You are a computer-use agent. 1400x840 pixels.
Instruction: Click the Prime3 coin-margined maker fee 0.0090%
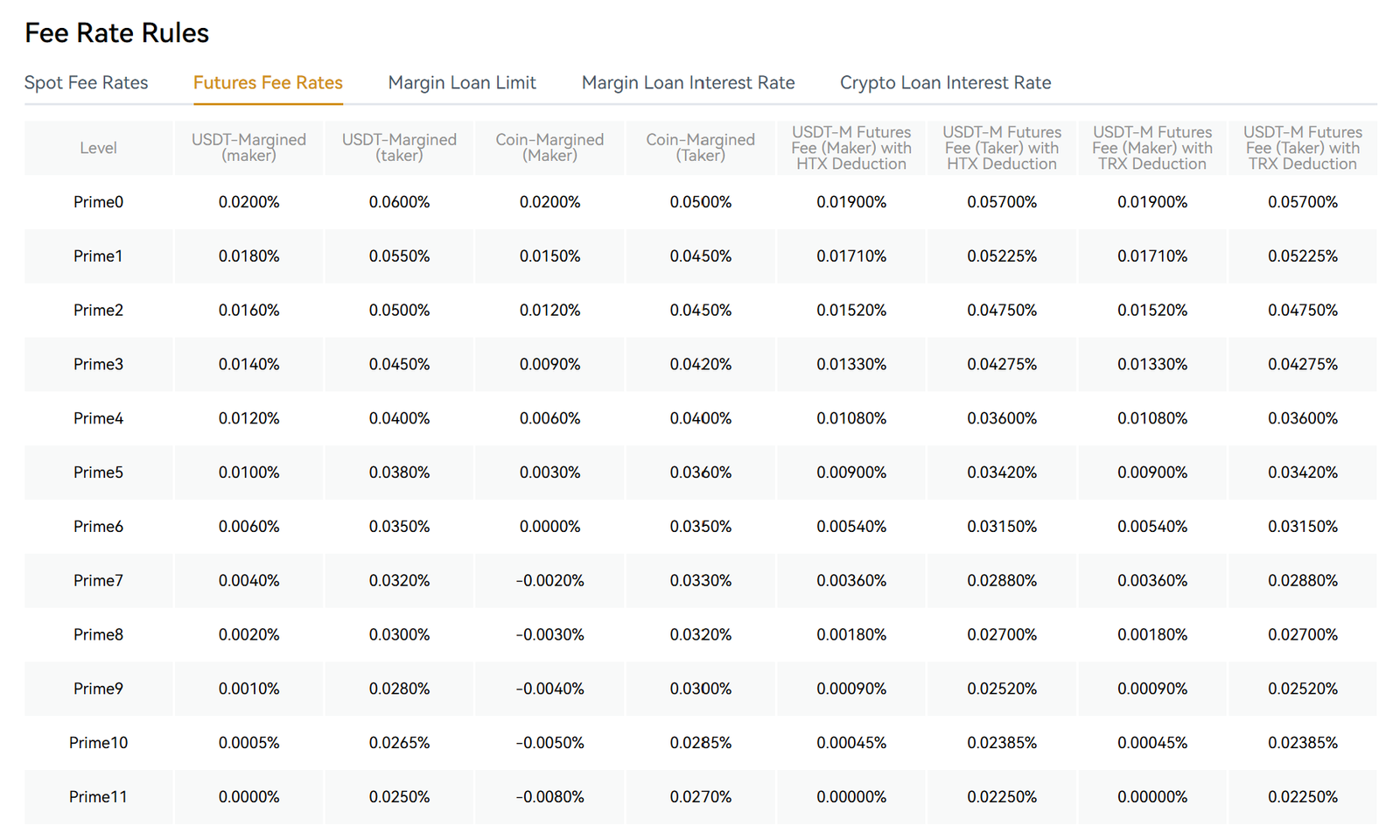tap(549, 364)
